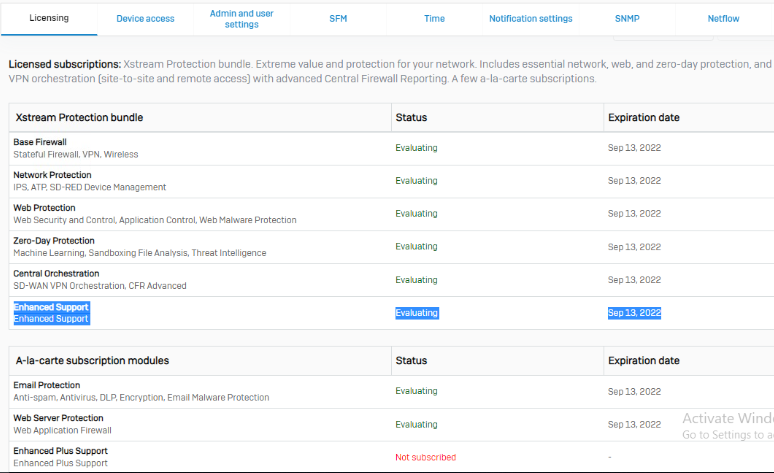Screen dimensions: 774x473
Task: Click Evaluating status for Network Protection
Action: 416,181
